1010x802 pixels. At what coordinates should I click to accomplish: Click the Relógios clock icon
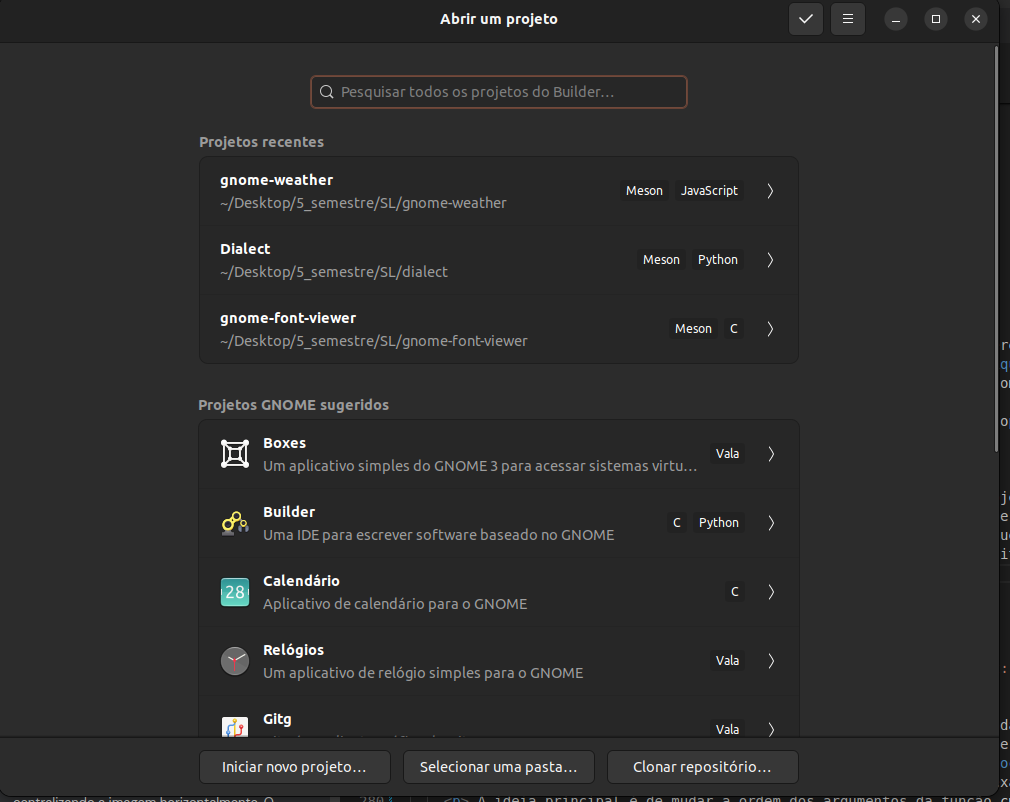pos(234,661)
